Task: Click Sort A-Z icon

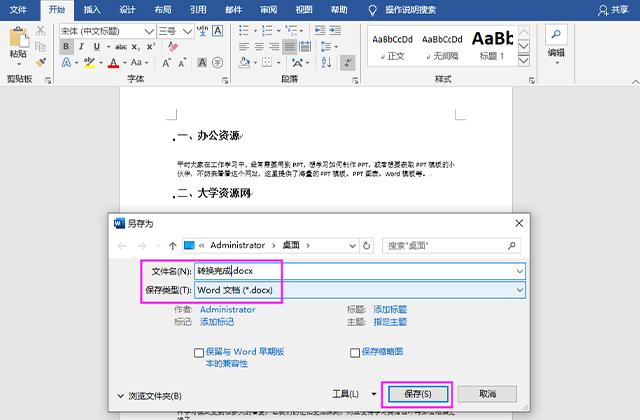Action: tap(326, 62)
